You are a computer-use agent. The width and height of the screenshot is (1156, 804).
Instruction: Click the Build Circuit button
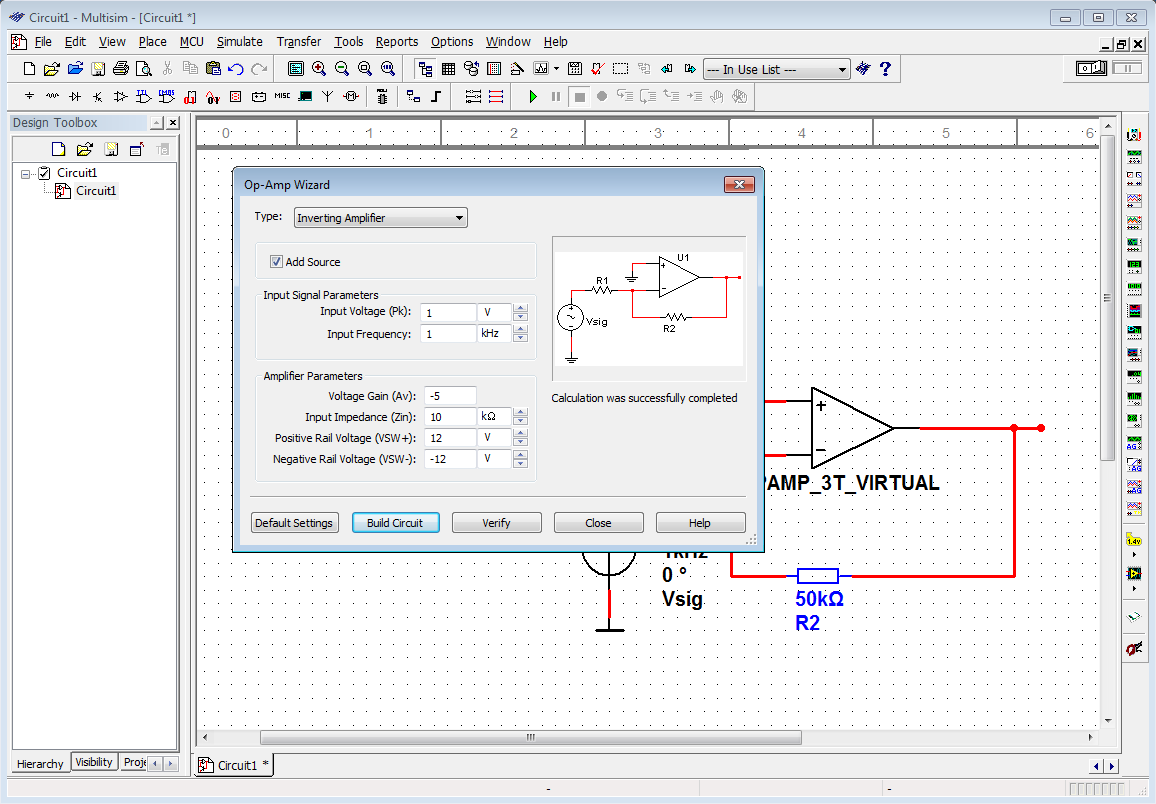click(x=395, y=522)
